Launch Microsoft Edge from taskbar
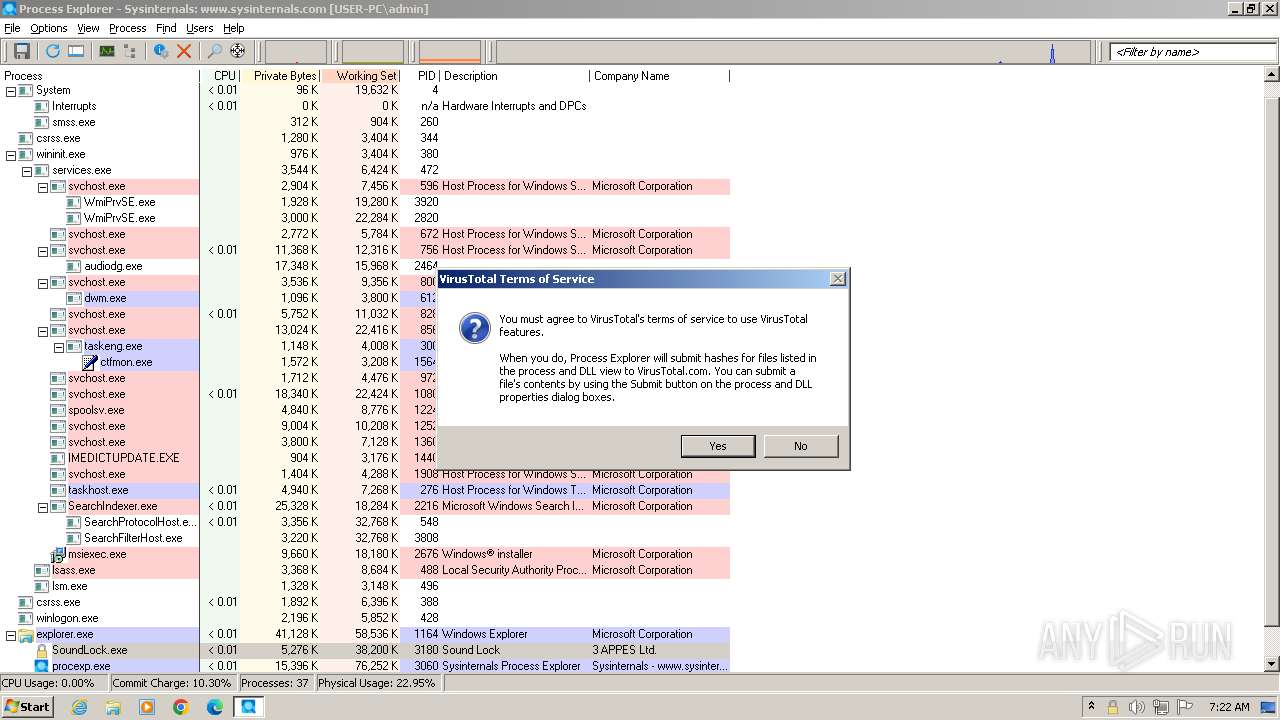The image size is (1280, 720). click(215, 707)
